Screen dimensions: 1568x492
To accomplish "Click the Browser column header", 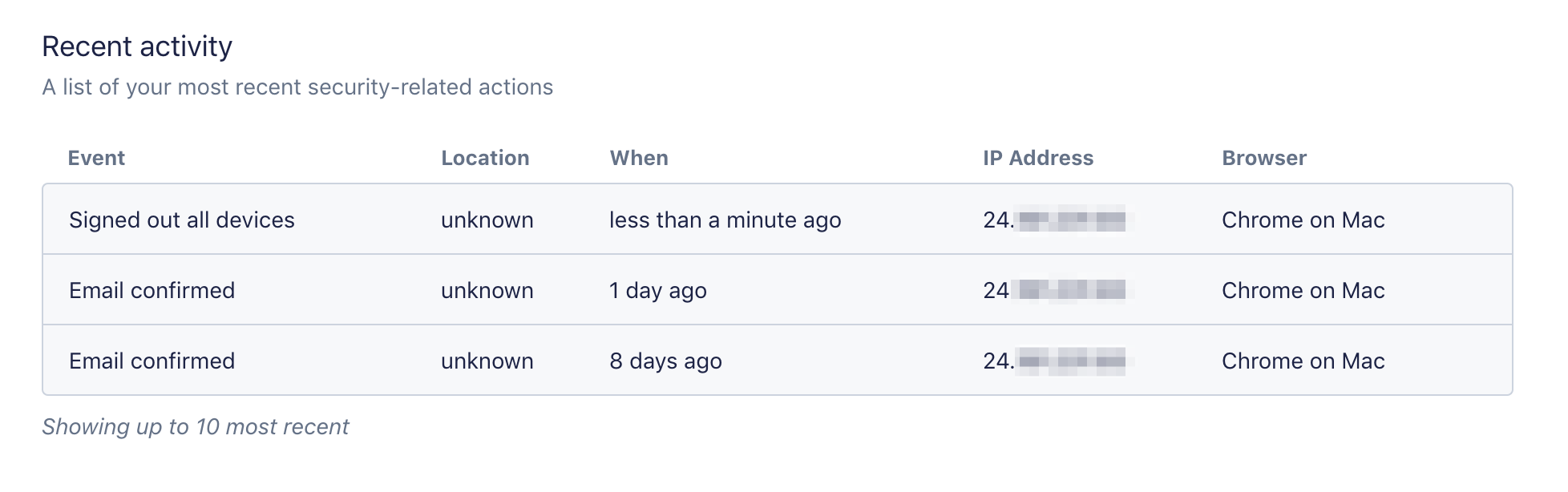I will (1263, 158).
